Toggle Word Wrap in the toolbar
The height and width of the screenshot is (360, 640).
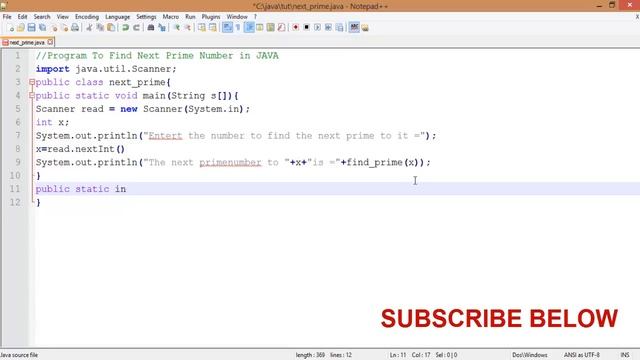coord(227,28)
